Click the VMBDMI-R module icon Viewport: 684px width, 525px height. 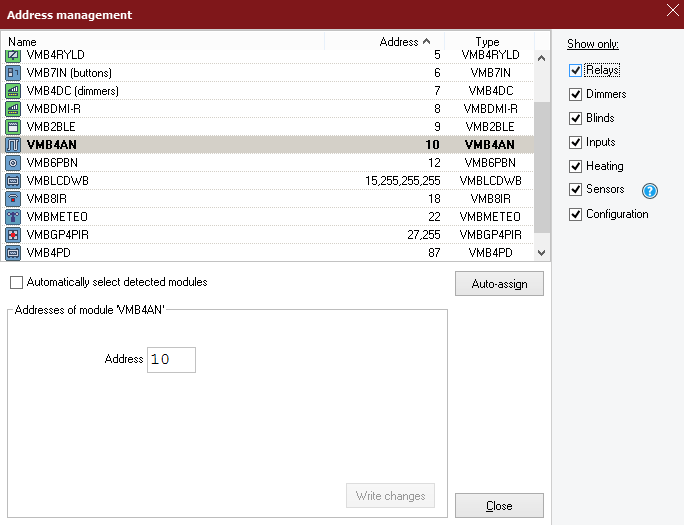(x=14, y=109)
